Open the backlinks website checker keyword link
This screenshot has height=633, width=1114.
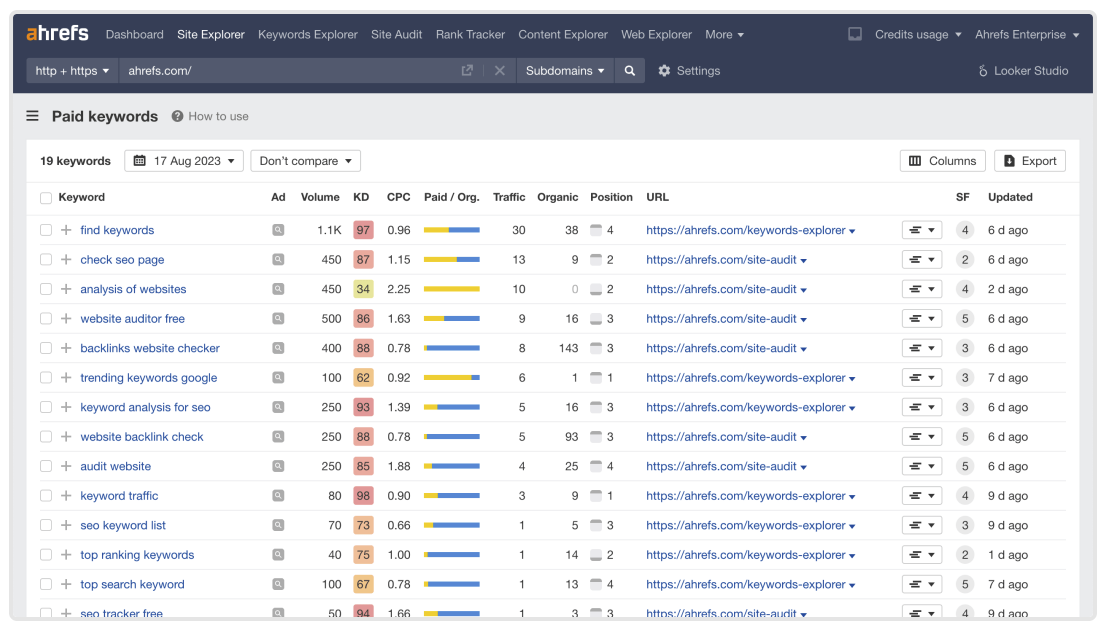click(x=150, y=348)
